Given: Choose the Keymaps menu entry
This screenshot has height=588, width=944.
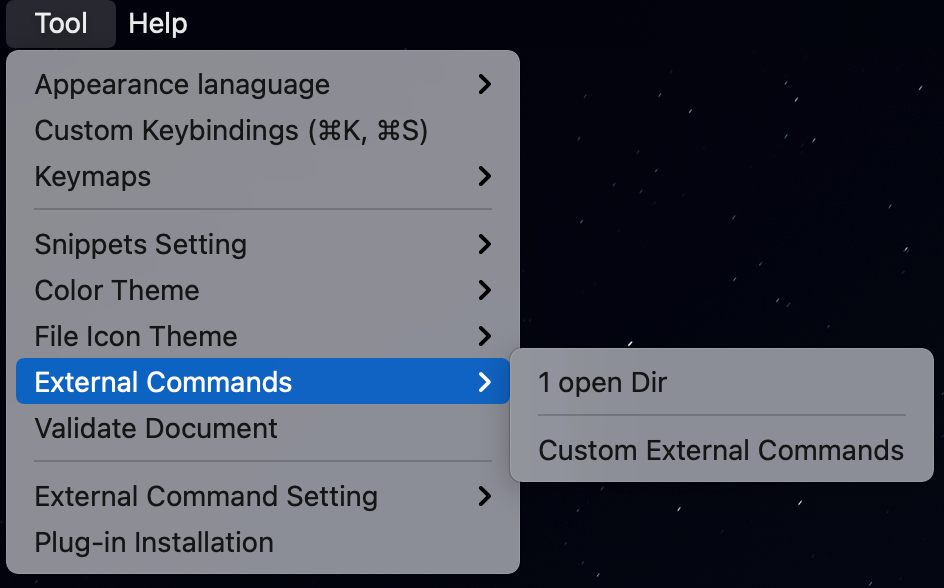Looking at the screenshot, I should coord(93,177).
